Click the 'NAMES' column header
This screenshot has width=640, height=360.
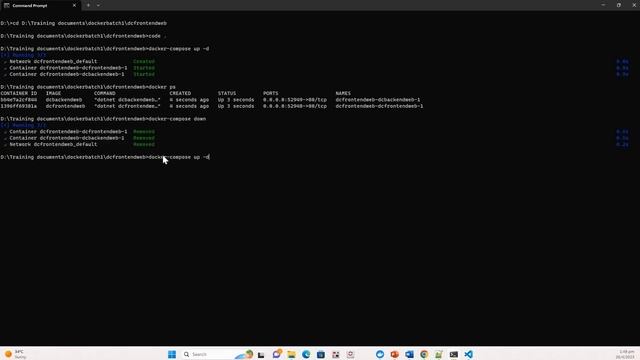343,93
